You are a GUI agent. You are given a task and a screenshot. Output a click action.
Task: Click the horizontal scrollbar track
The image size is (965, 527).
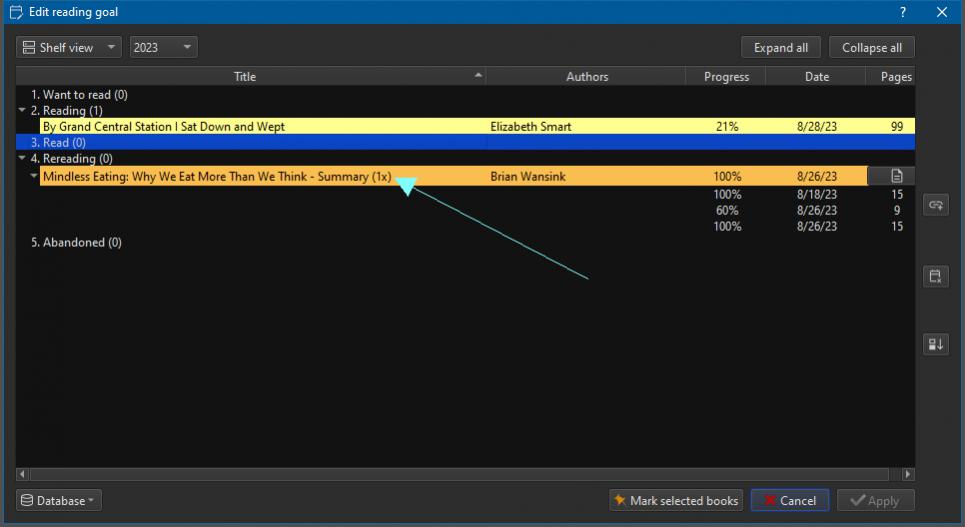(x=459, y=474)
